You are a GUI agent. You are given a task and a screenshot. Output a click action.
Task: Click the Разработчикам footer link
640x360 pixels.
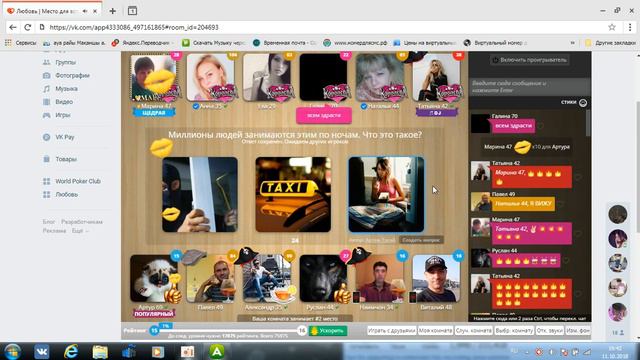click(x=82, y=222)
